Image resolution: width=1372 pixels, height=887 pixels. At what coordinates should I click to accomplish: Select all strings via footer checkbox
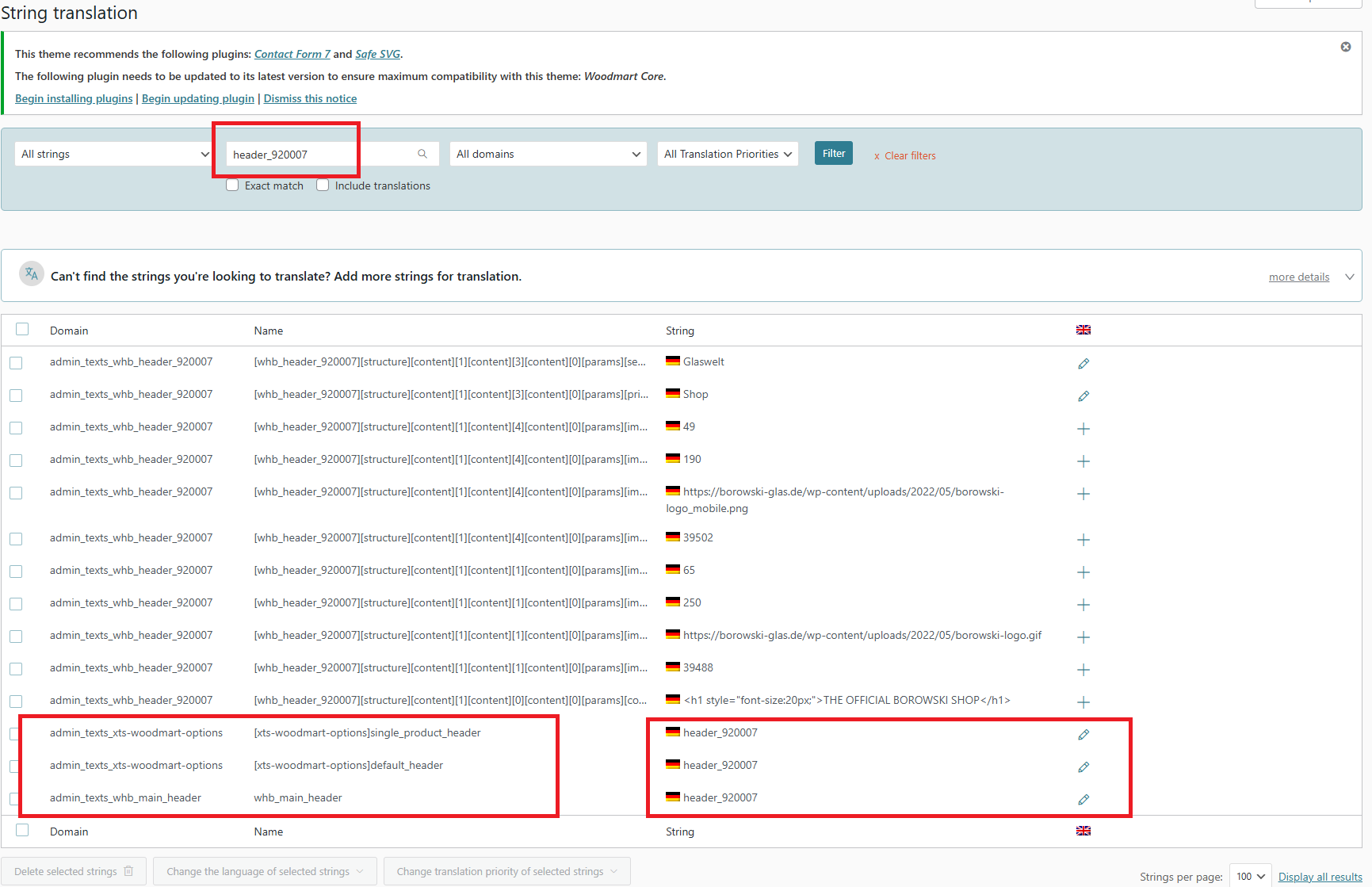click(x=22, y=830)
